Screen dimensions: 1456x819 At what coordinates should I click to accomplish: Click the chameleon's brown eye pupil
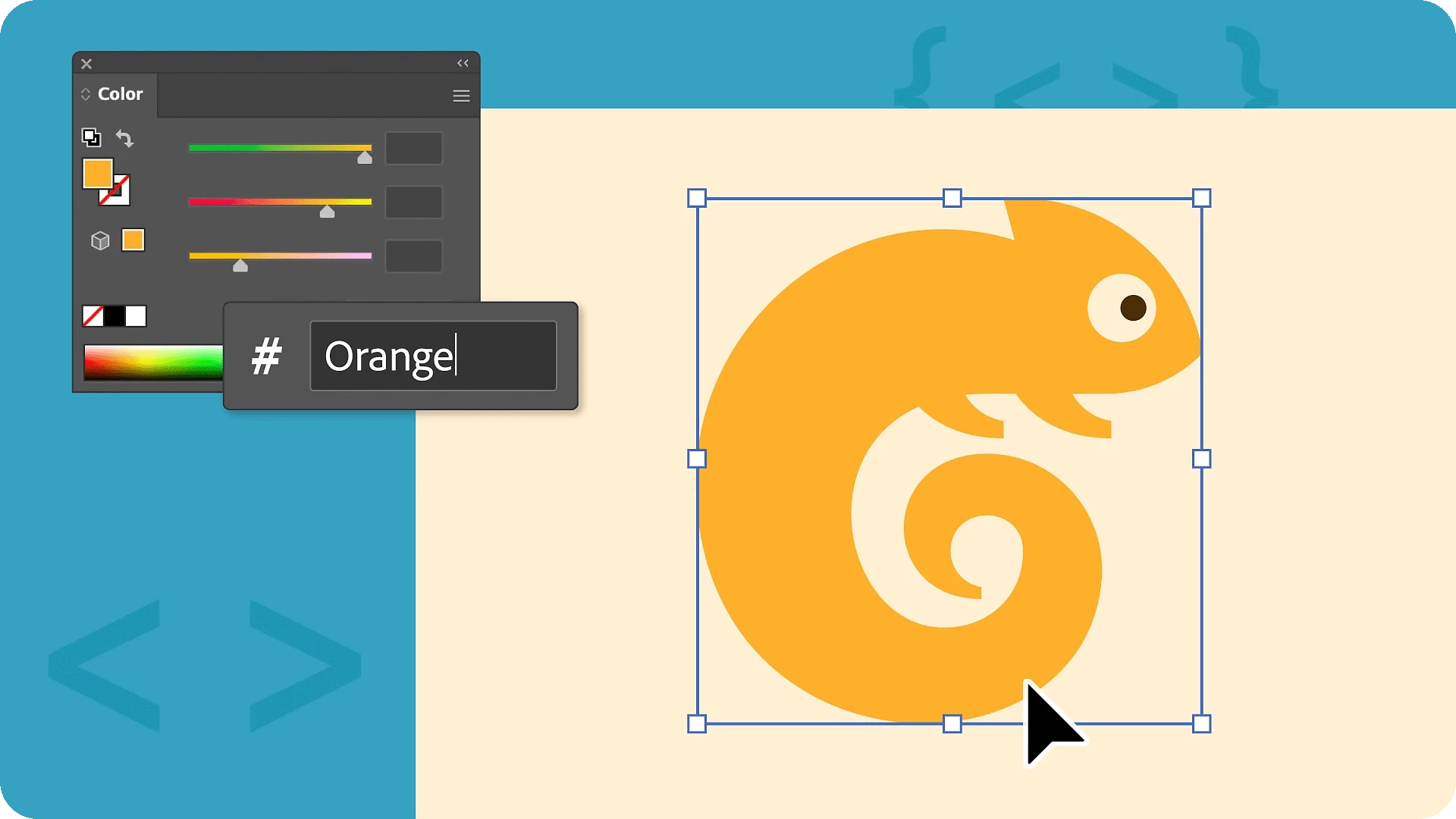[1133, 308]
